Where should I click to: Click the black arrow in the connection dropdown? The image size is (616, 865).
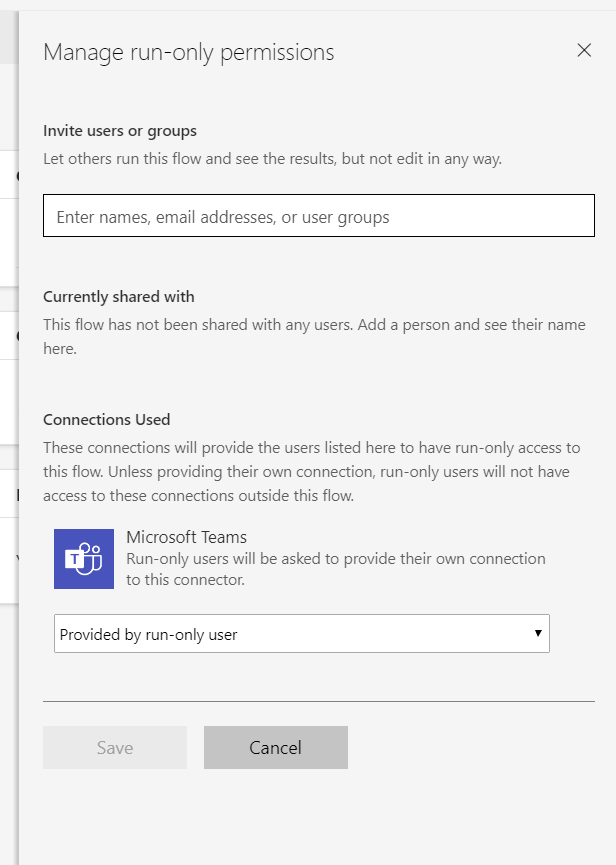pyautogui.click(x=538, y=633)
